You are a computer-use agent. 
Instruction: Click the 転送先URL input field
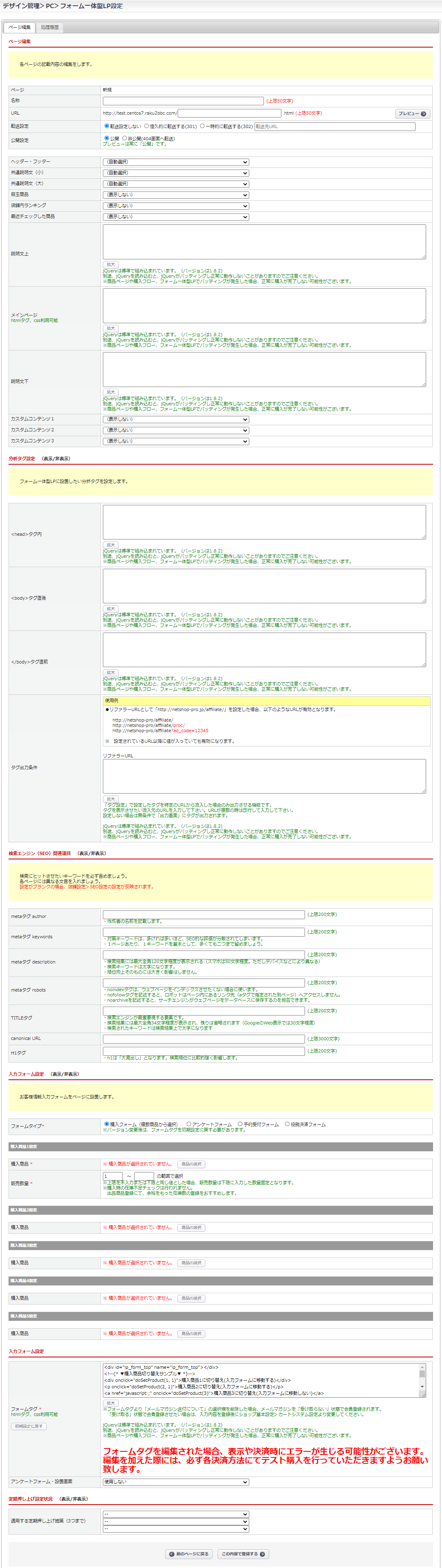[x=335, y=126]
